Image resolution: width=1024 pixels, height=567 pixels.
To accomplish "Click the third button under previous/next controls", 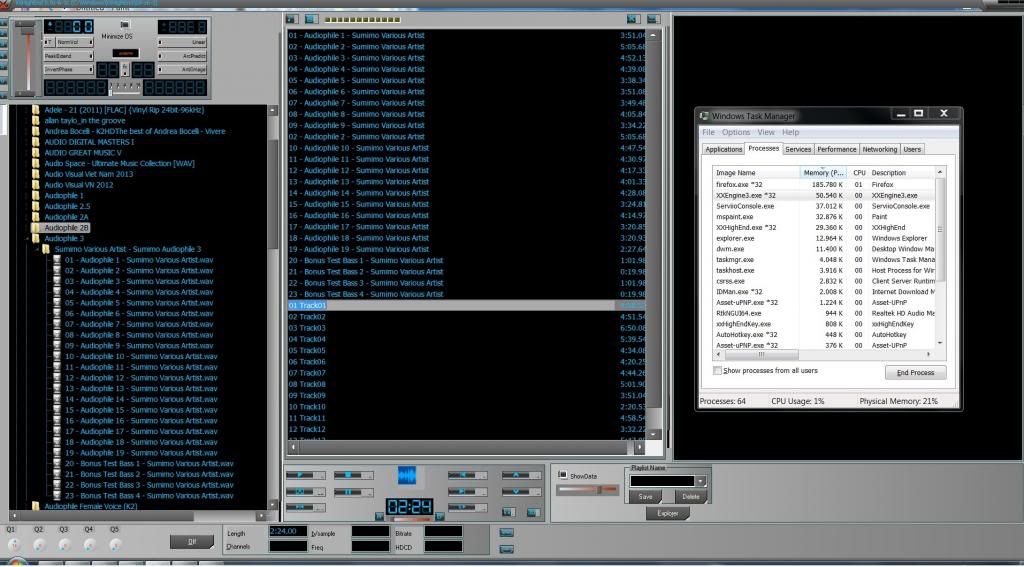I will coord(468,508).
